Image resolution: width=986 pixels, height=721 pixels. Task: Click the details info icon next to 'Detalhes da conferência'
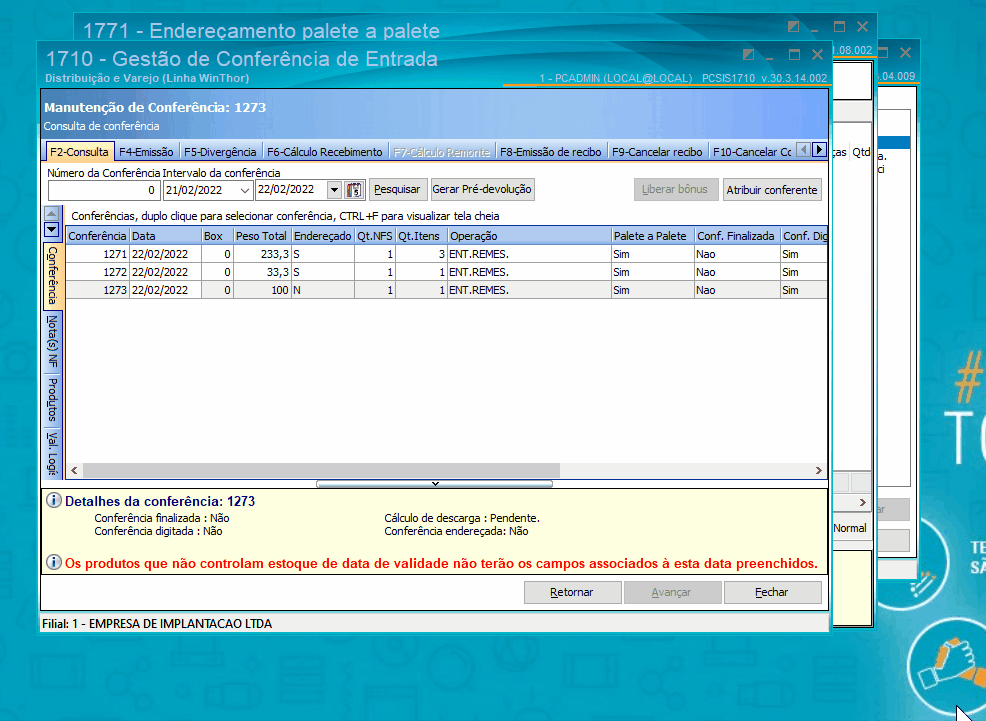point(53,500)
